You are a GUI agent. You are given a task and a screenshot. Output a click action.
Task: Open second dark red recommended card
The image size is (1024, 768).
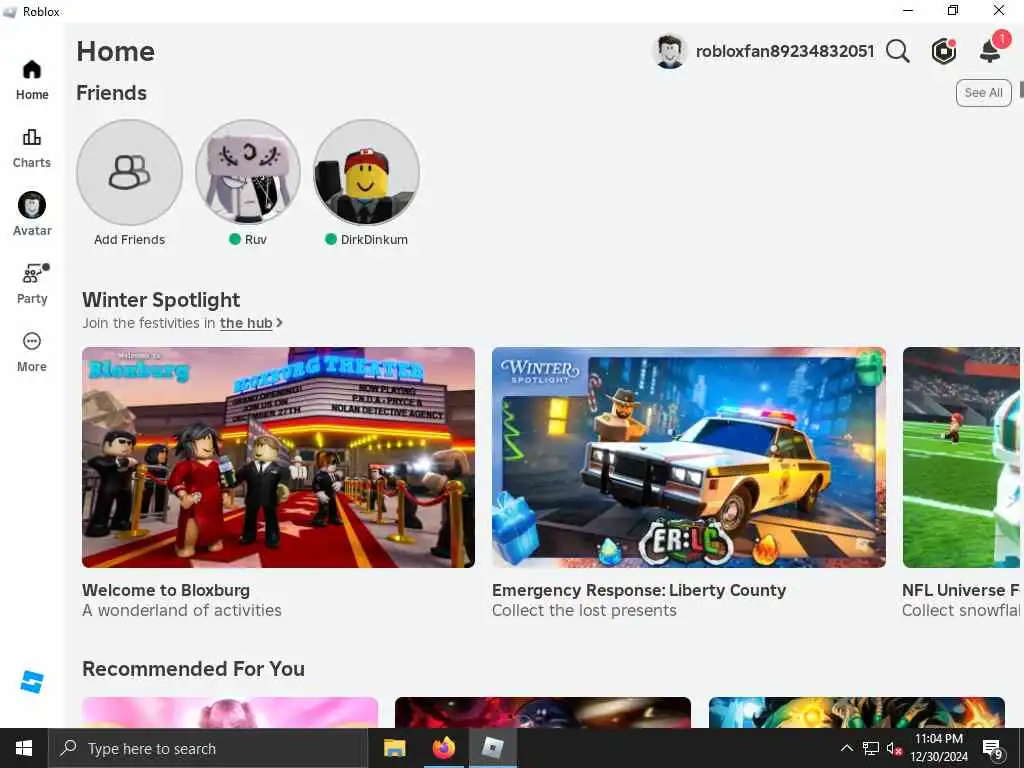[x=543, y=712]
